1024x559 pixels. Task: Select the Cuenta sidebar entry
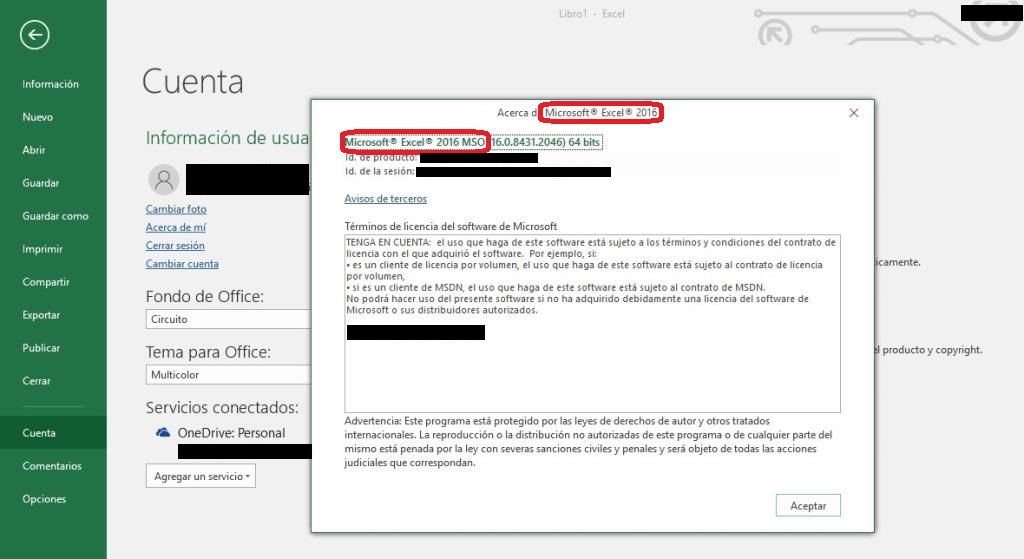tap(53, 433)
